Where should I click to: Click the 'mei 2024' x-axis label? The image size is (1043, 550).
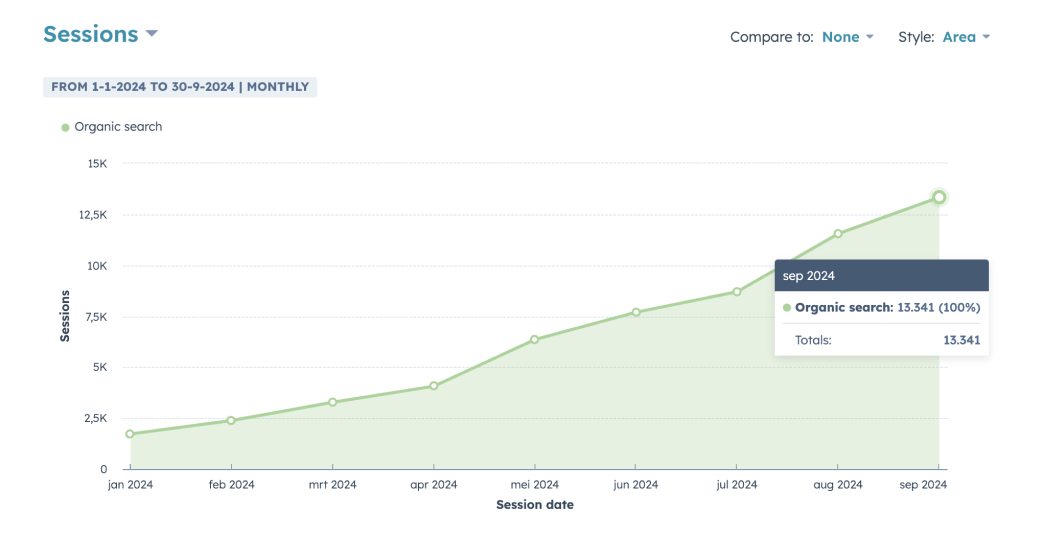click(535, 485)
